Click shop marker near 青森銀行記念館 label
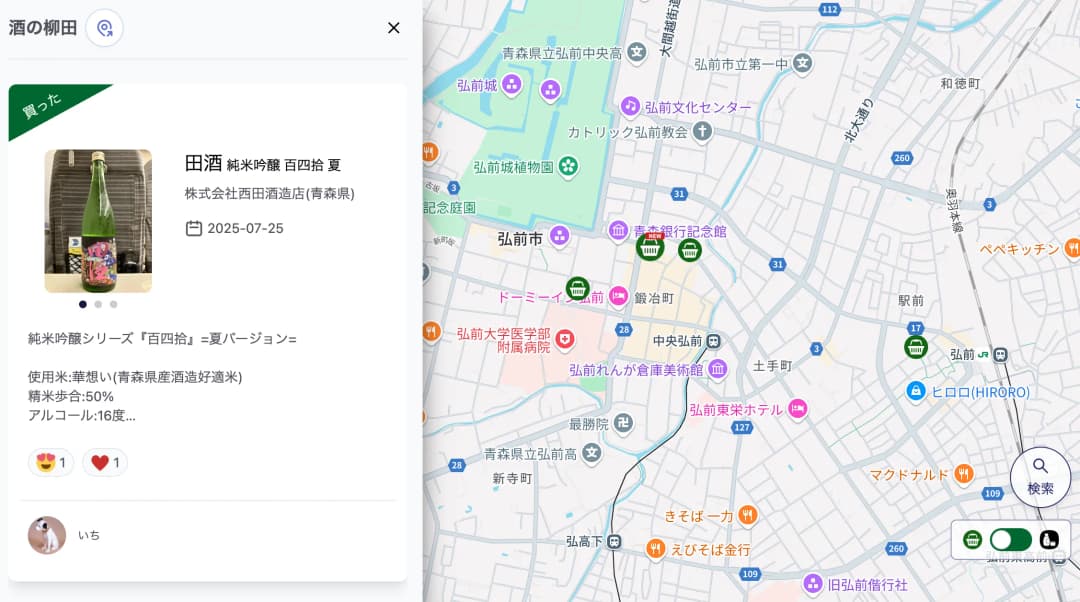Screen dimensions: 1080x602 coord(689,250)
